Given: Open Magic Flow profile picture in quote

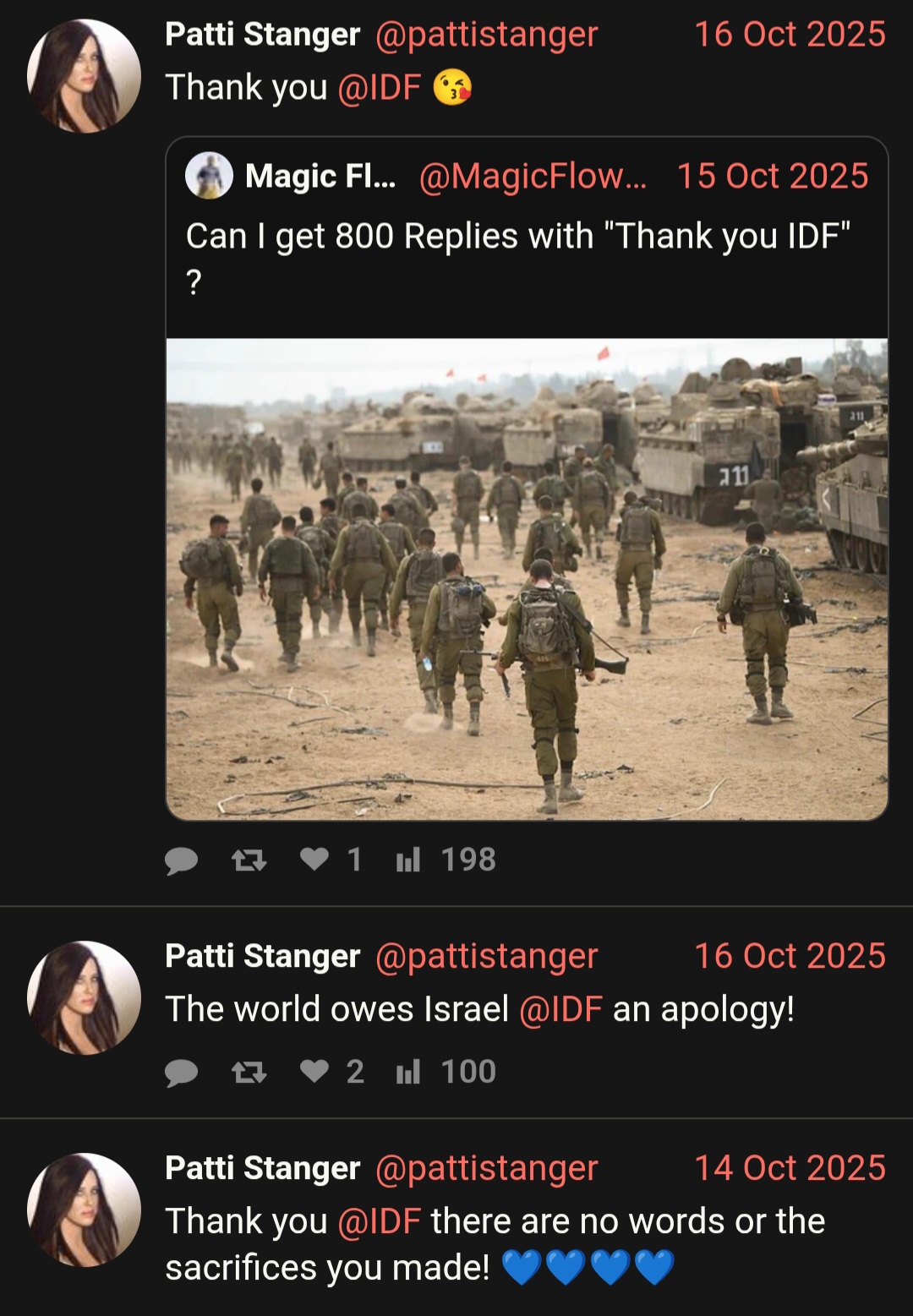Looking at the screenshot, I should [209, 176].
